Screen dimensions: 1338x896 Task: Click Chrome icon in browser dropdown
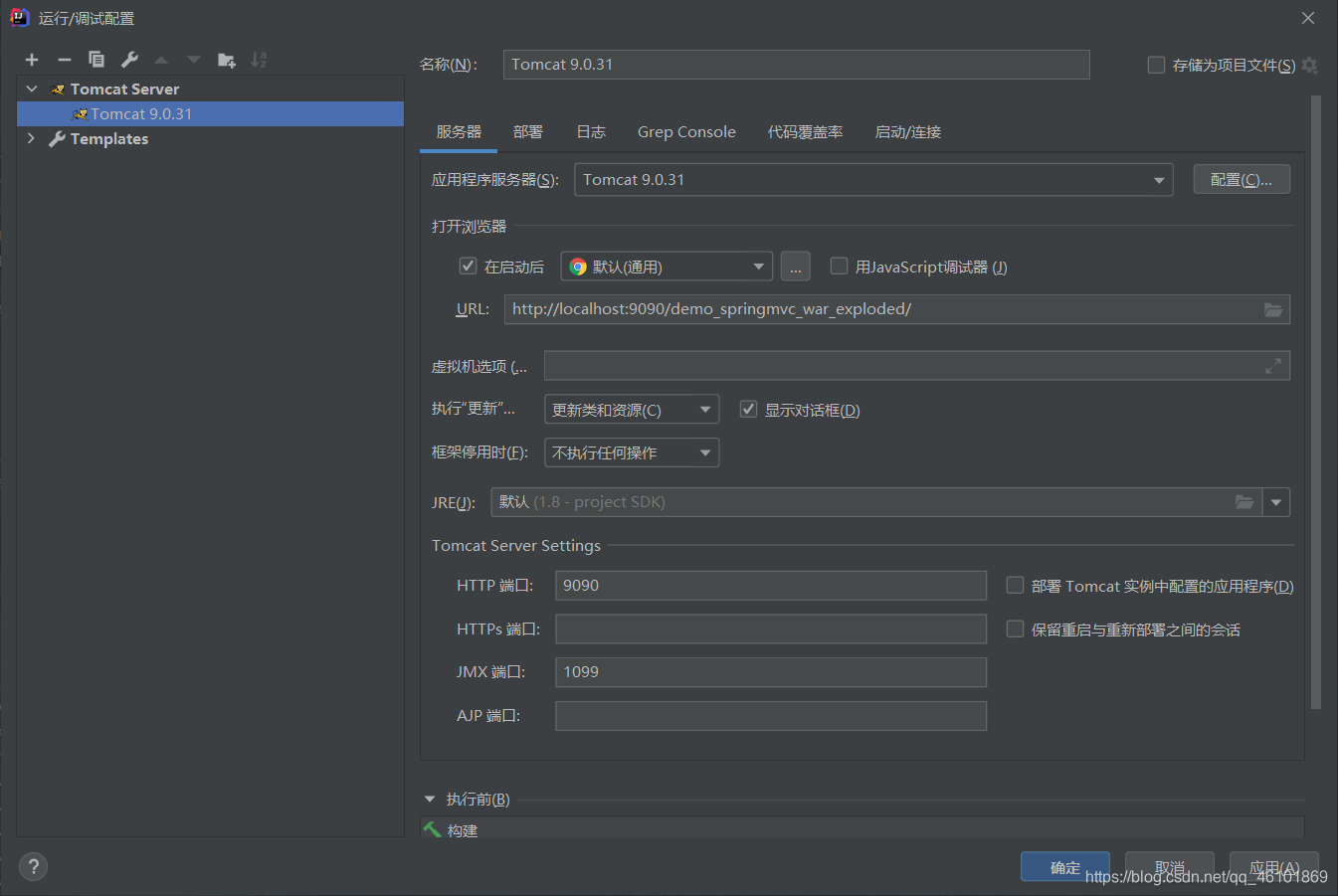pyautogui.click(x=578, y=267)
